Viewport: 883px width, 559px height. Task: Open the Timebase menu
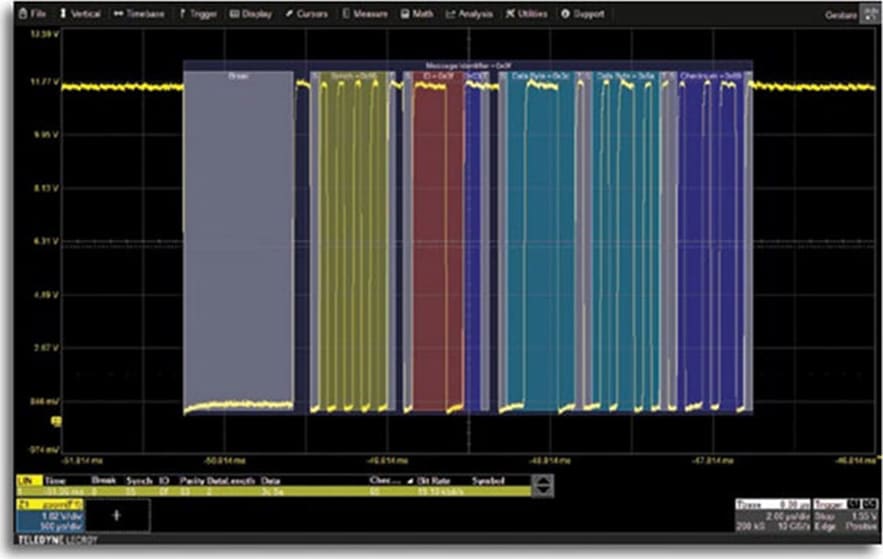click(x=138, y=14)
